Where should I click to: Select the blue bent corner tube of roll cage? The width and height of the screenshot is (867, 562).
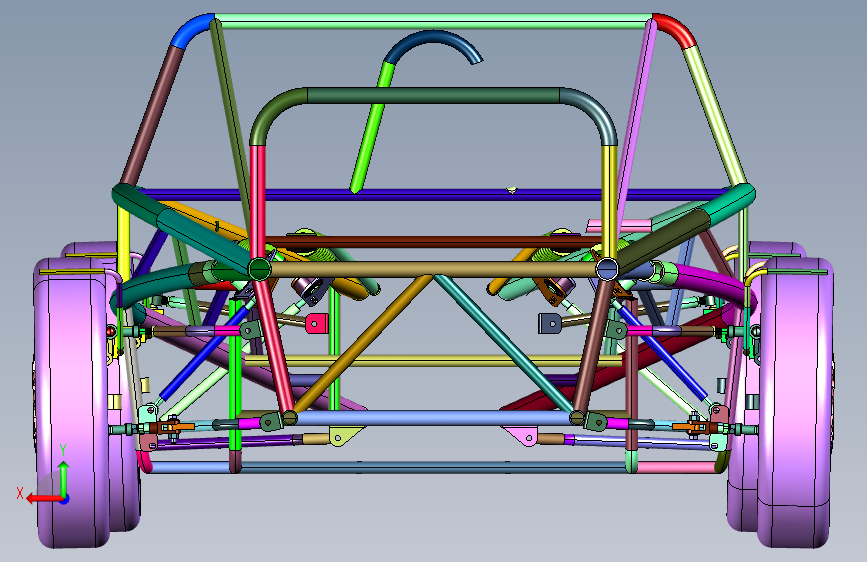(x=191, y=30)
